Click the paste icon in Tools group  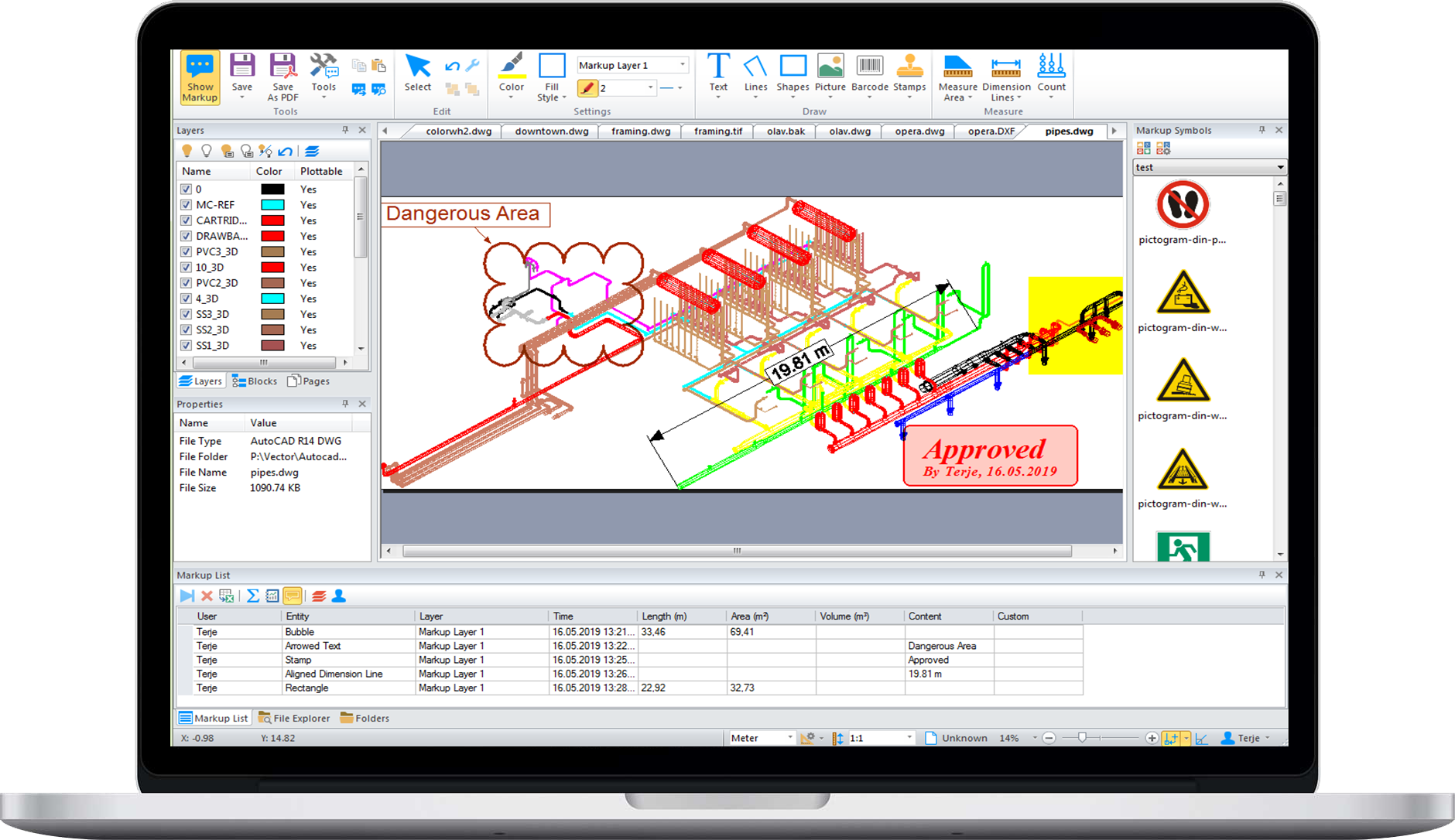[378, 66]
